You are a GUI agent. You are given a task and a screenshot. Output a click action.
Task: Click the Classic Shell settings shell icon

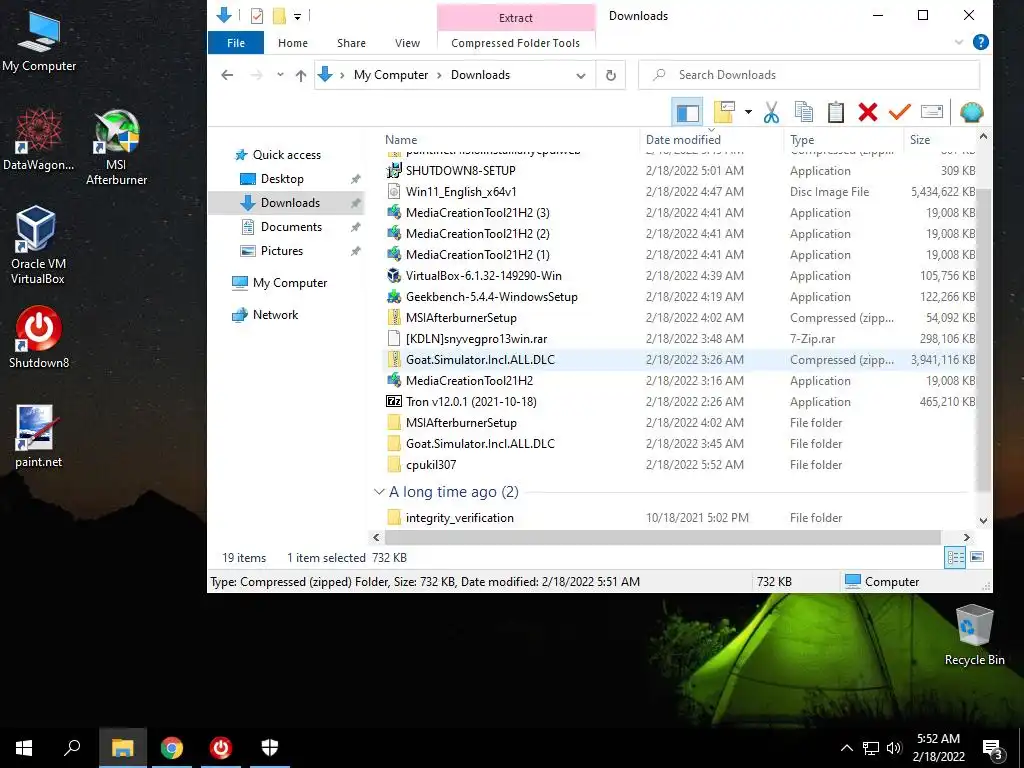[972, 112]
